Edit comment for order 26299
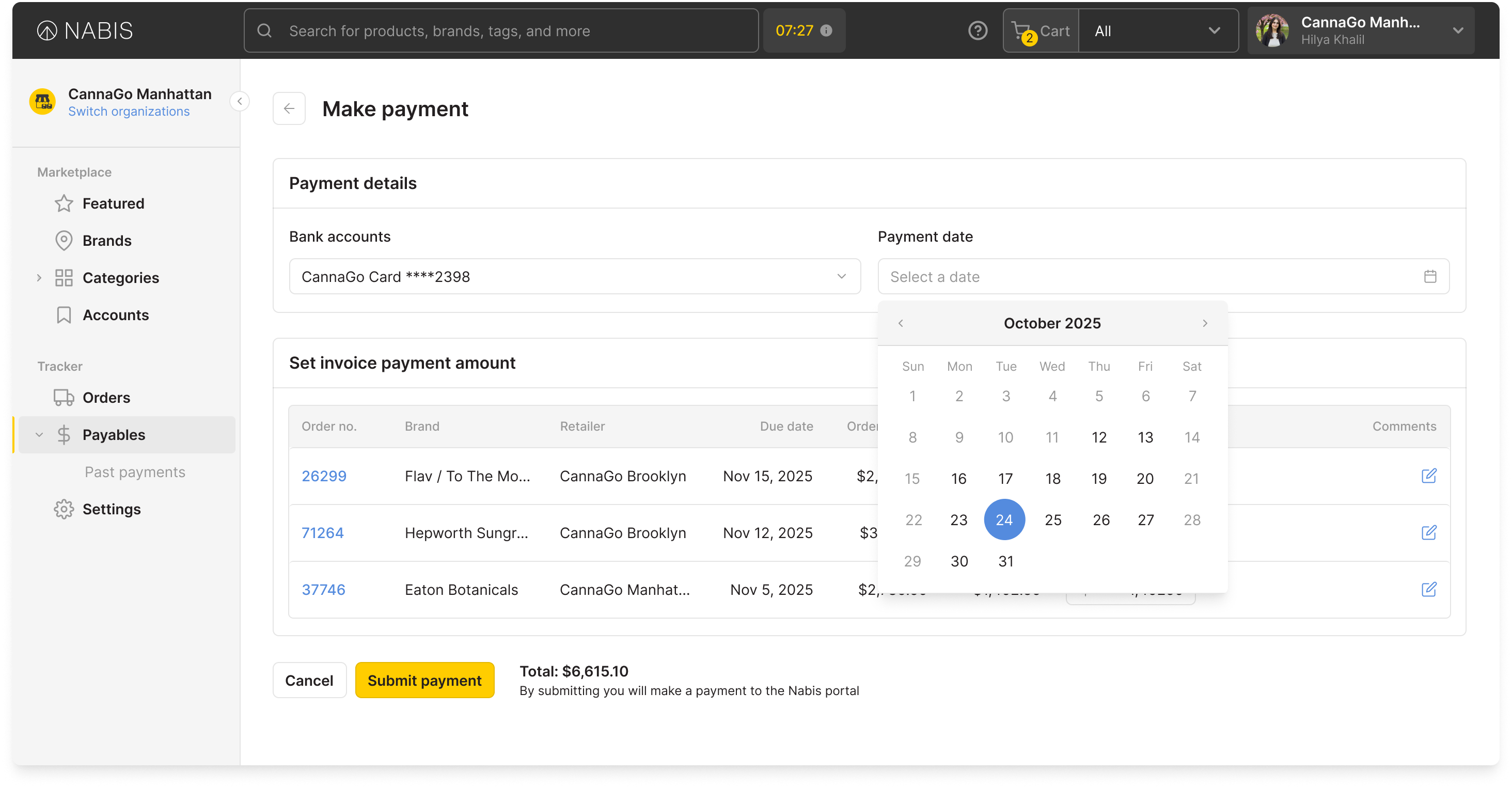The image size is (1512, 788). pyautogui.click(x=1429, y=475)
